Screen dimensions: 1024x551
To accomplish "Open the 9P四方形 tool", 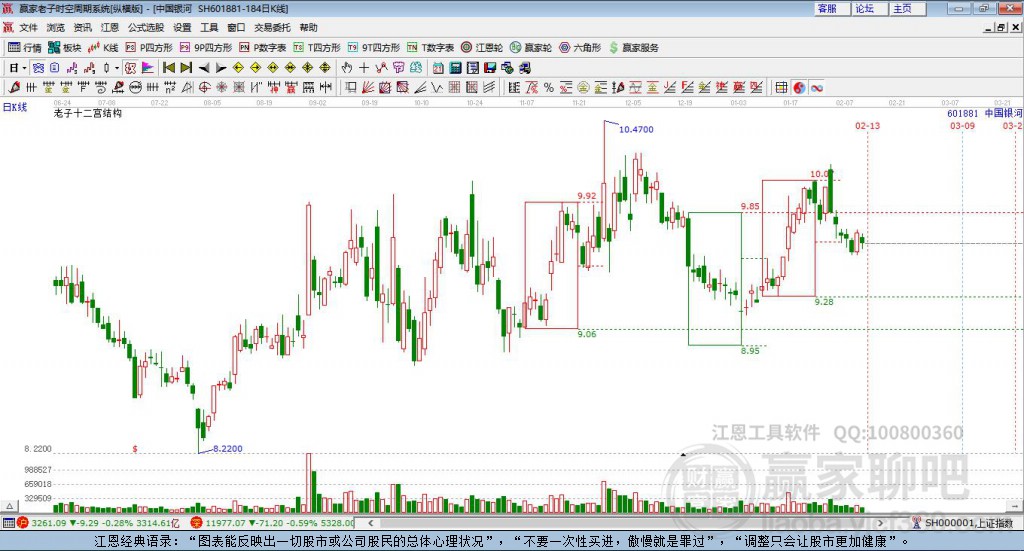I will point(206,48).
